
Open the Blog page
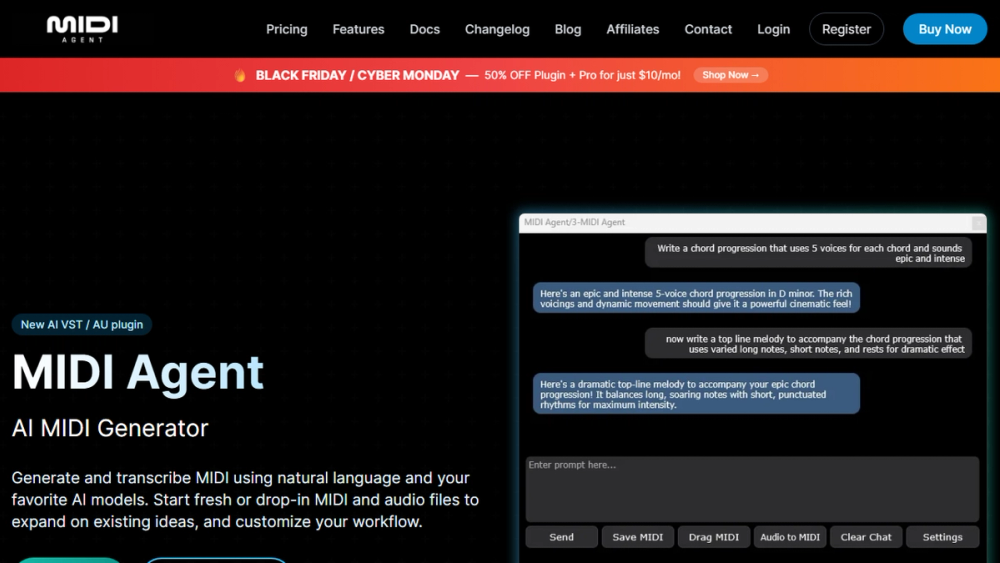[x=568, y=29]
